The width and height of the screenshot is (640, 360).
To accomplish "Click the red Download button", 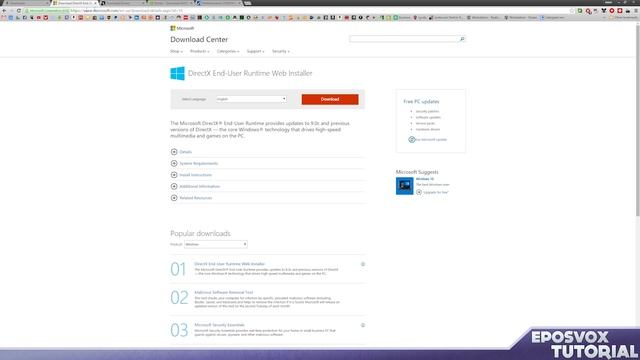I will tap(330, 99).
